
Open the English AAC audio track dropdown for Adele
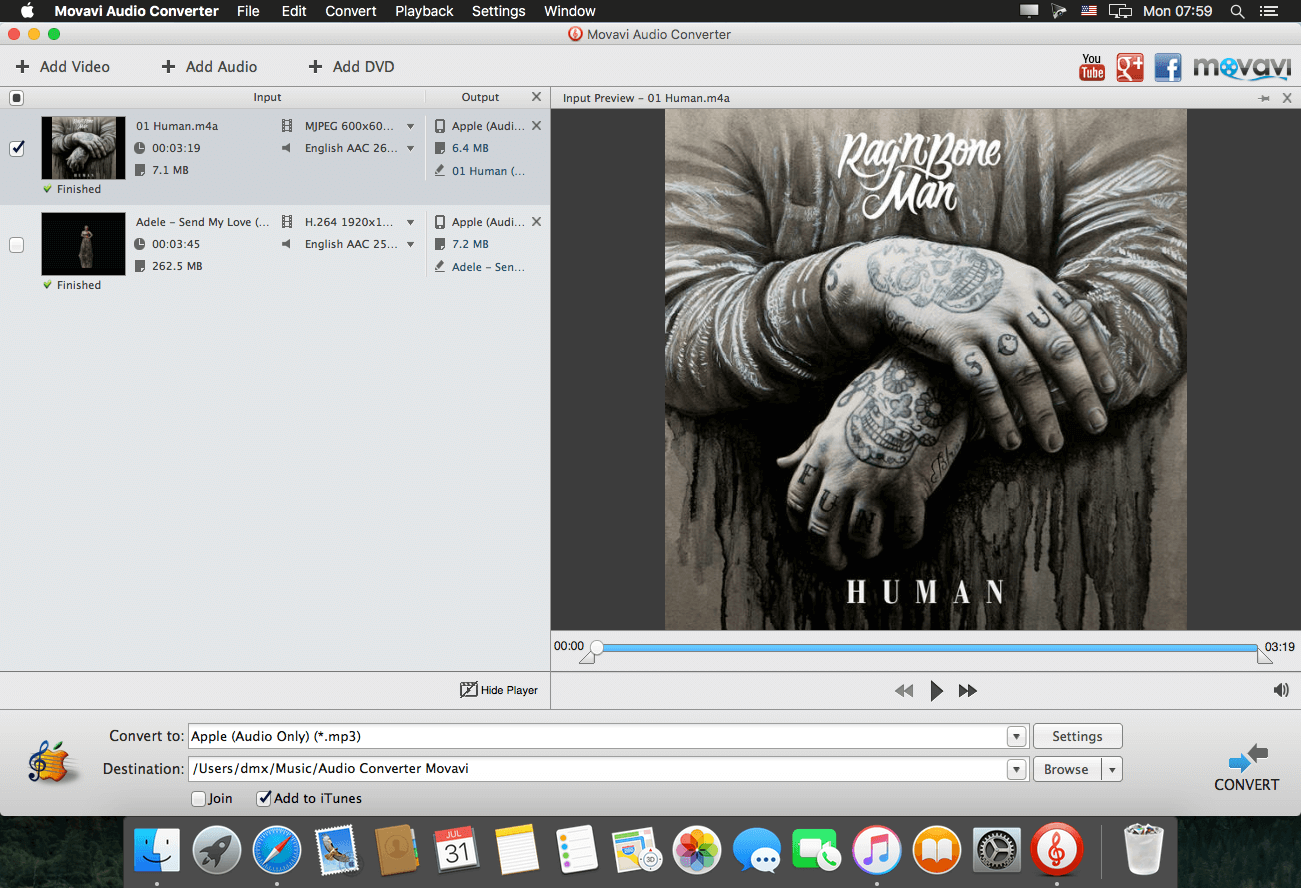(x=410, y=243)
